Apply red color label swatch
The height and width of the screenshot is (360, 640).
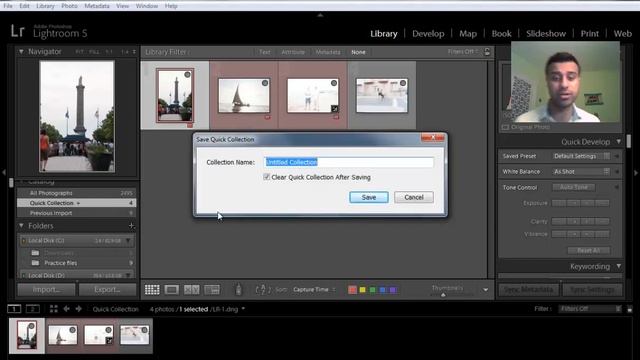(352, 290)
